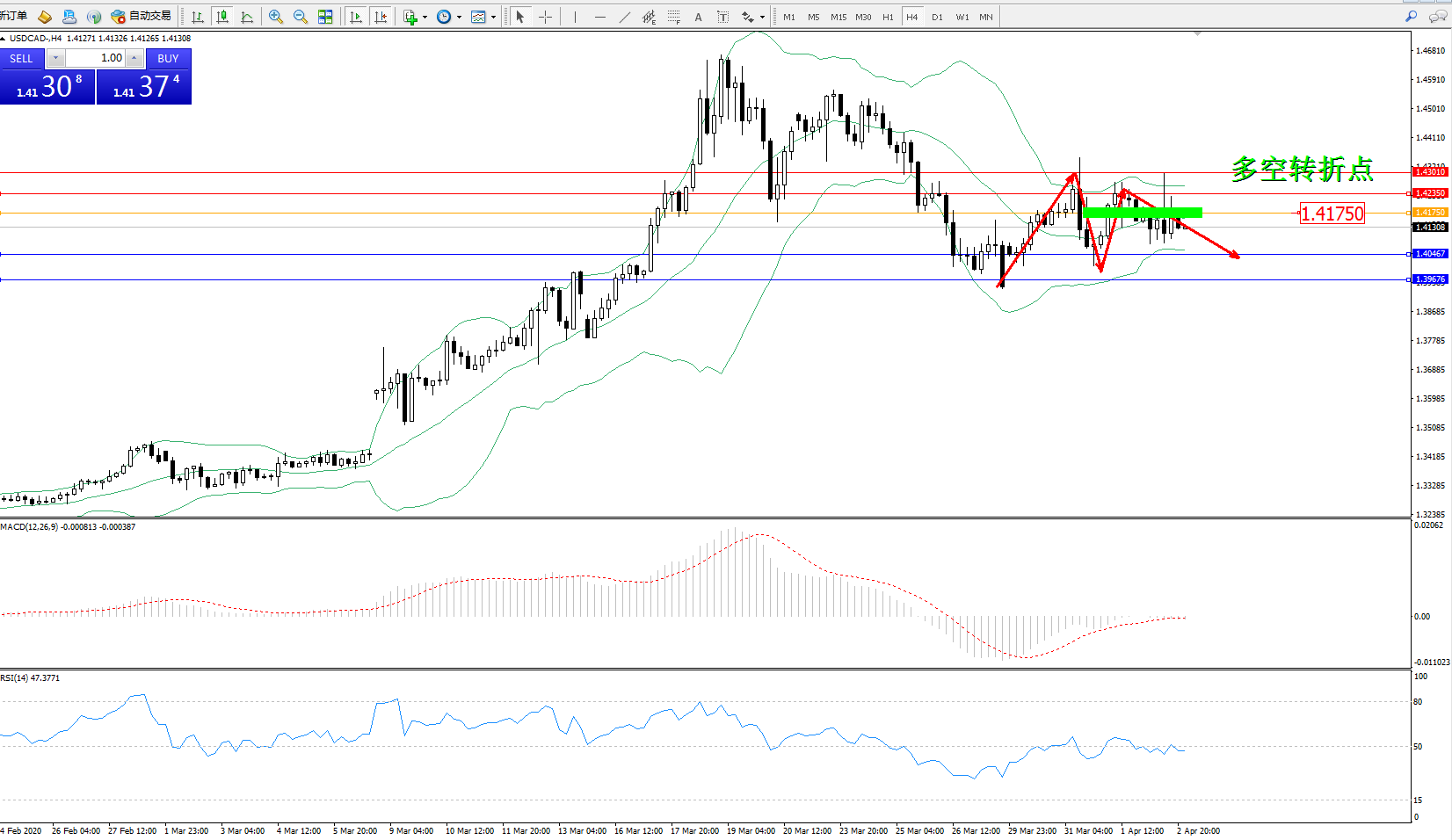Open the search magnifier icon
Screen dimensions: 1452x840
1411,17
